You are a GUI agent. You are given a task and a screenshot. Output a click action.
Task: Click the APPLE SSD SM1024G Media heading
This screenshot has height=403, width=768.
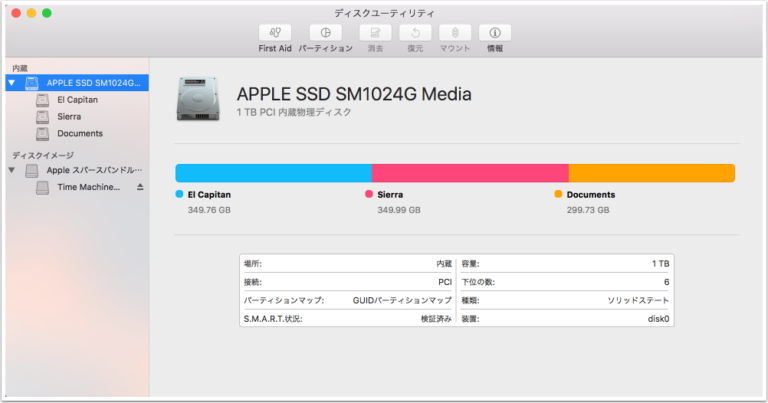(x=354, y=94)
